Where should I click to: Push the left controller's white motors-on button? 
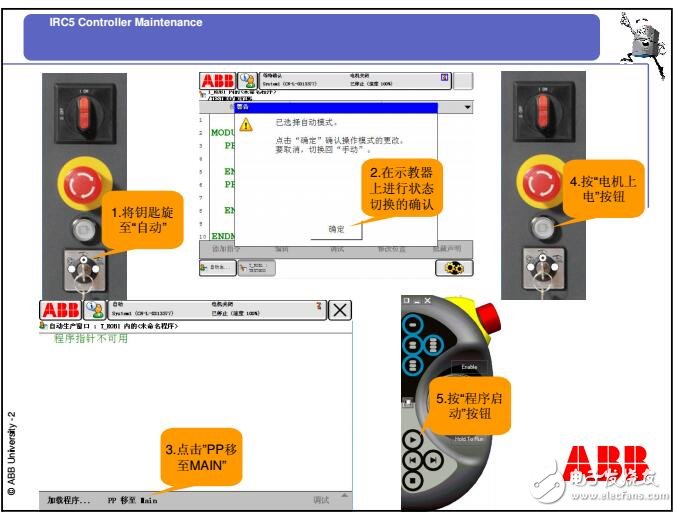pos(84,229)
